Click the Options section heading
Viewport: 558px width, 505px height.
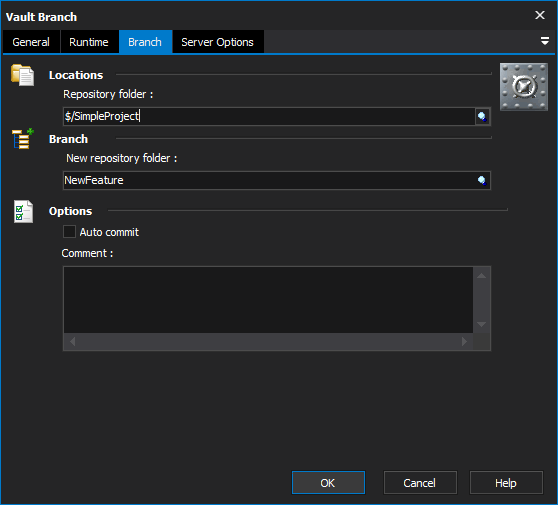70,211
